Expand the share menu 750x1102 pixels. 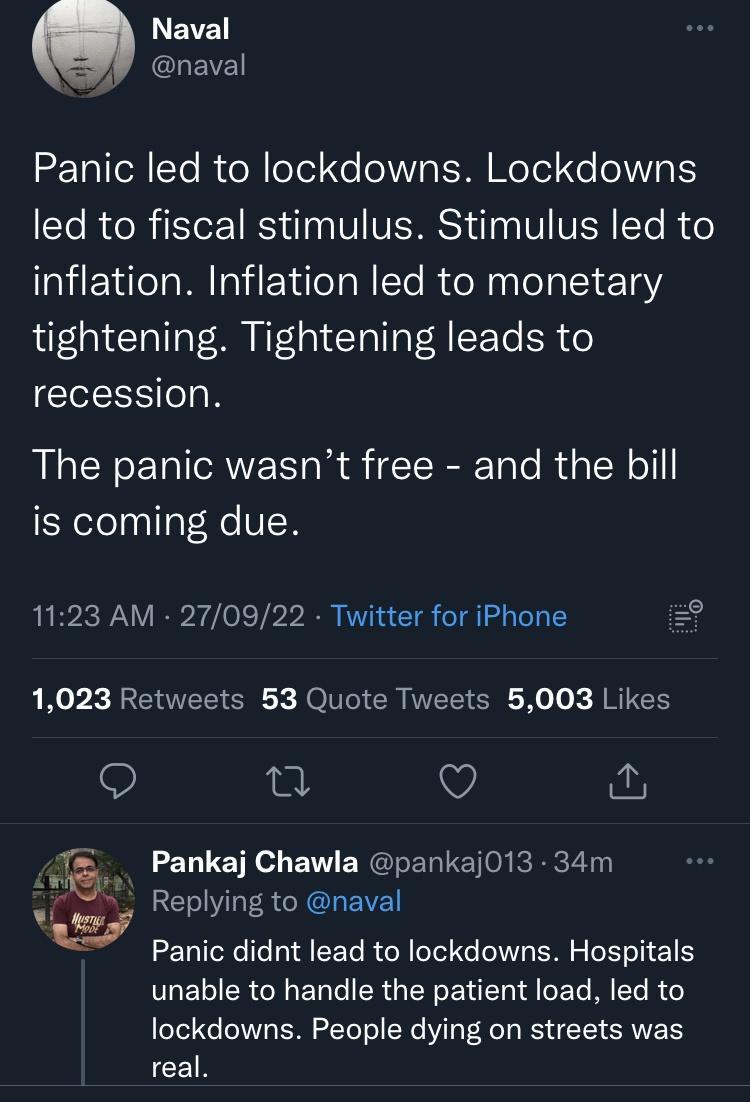coord(628,782)
